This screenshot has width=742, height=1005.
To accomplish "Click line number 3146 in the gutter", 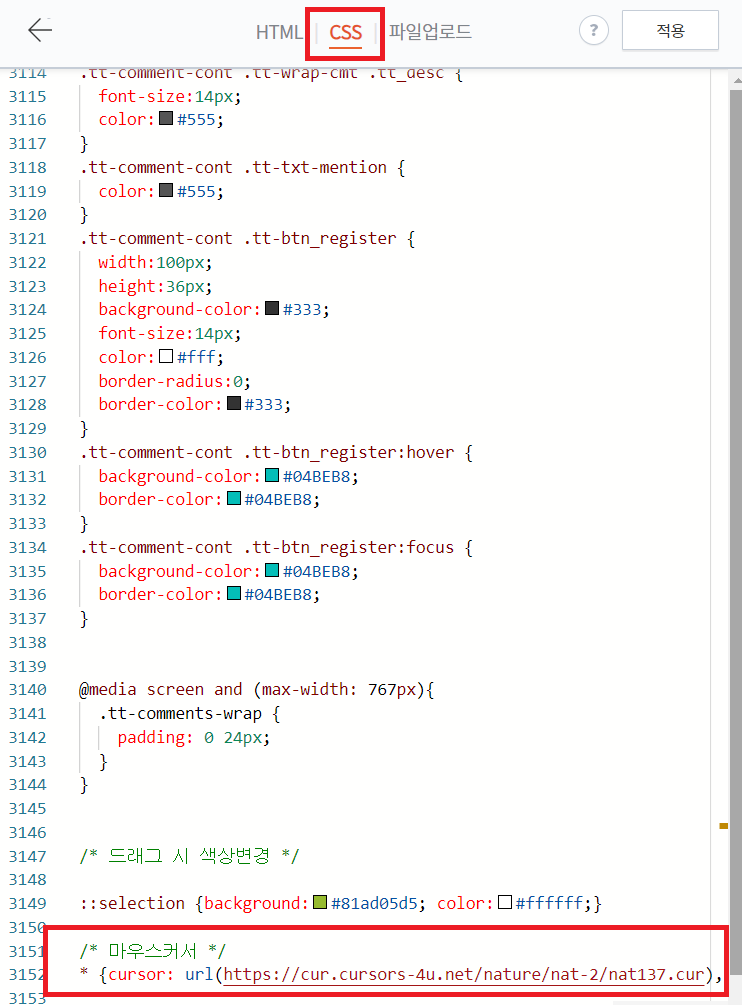I will [x=28, y=833].
